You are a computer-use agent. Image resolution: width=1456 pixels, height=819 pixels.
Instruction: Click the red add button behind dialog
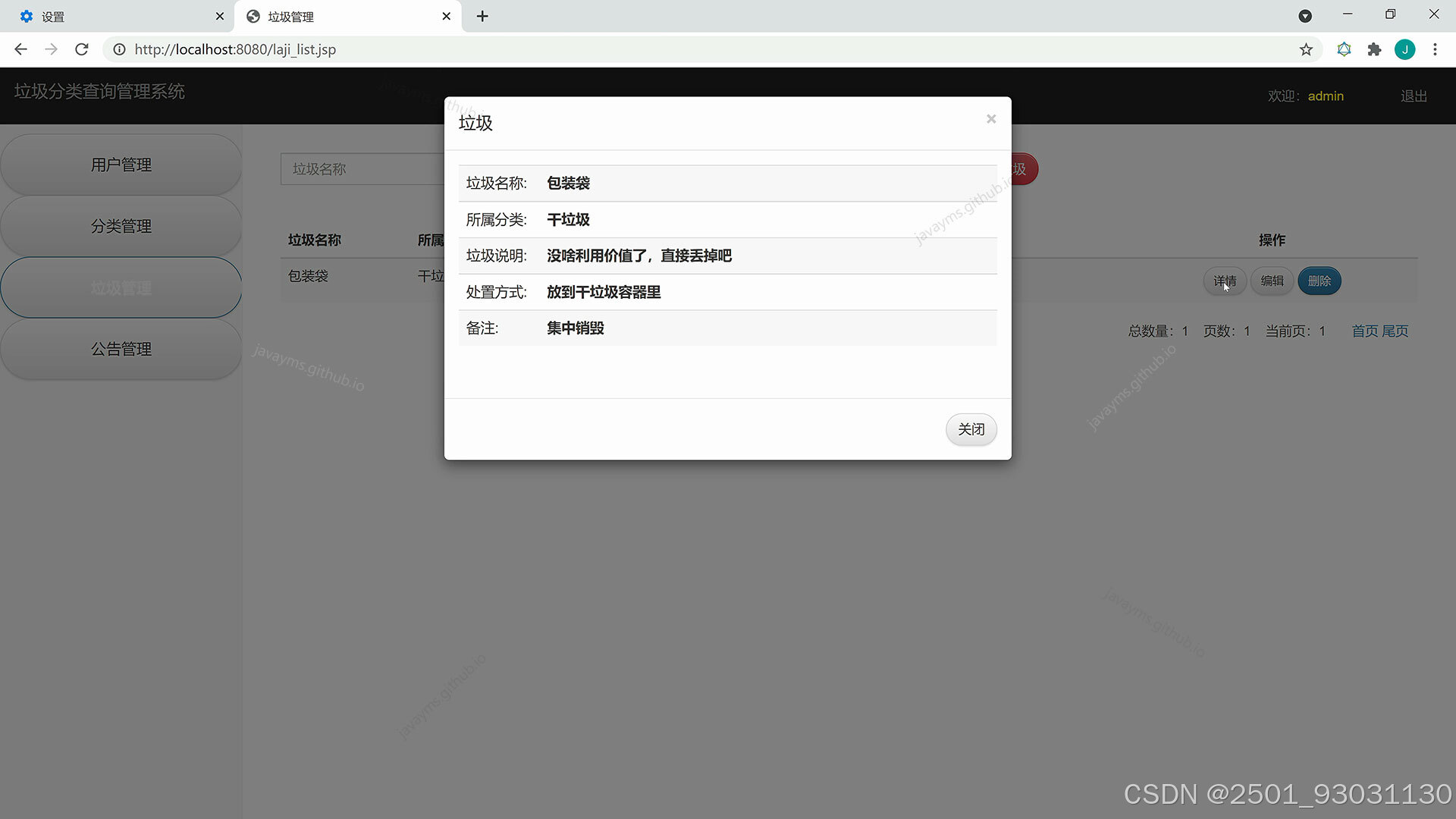pos(1025,169)
